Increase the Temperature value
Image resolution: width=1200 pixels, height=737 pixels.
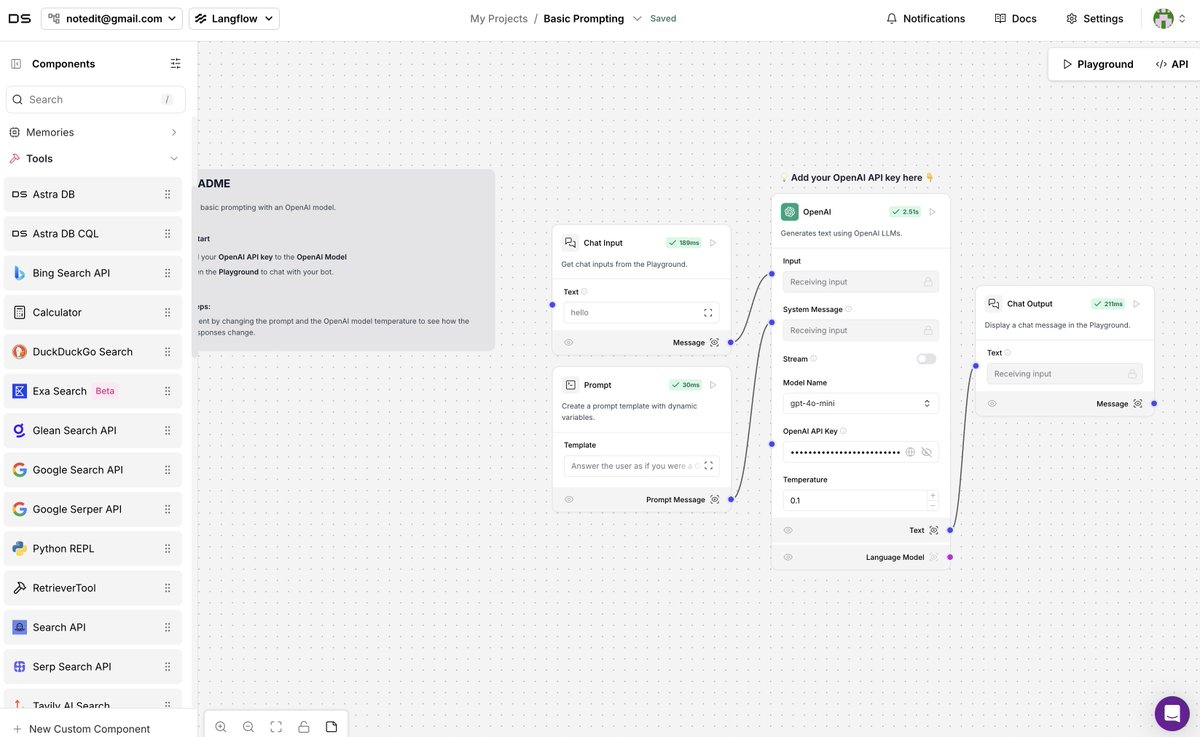pos(933,495)
